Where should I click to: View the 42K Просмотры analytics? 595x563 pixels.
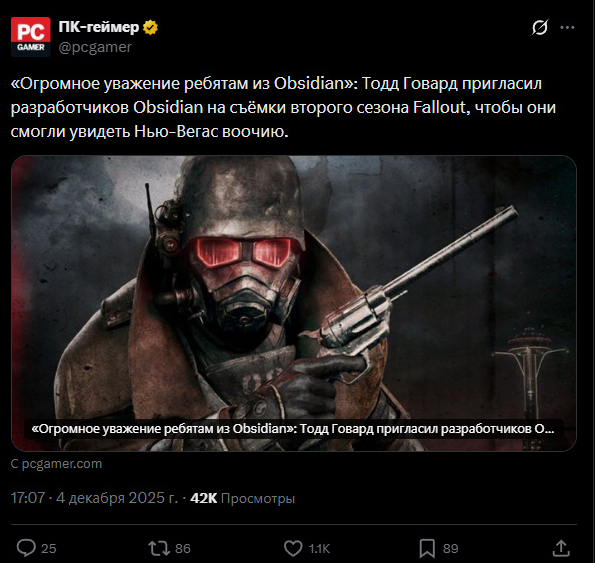coord(242,498)
